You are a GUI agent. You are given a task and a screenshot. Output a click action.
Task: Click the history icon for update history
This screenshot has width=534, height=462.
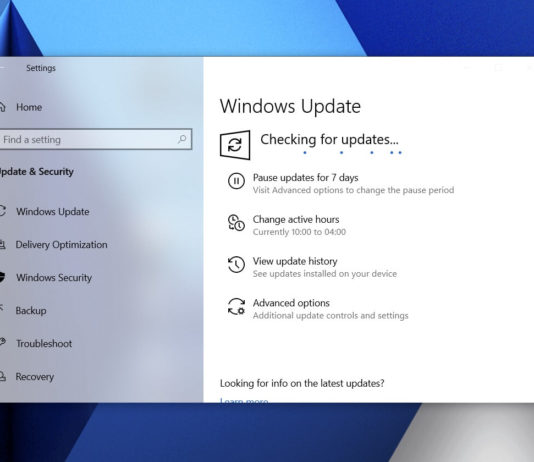(x=236, y=265)
